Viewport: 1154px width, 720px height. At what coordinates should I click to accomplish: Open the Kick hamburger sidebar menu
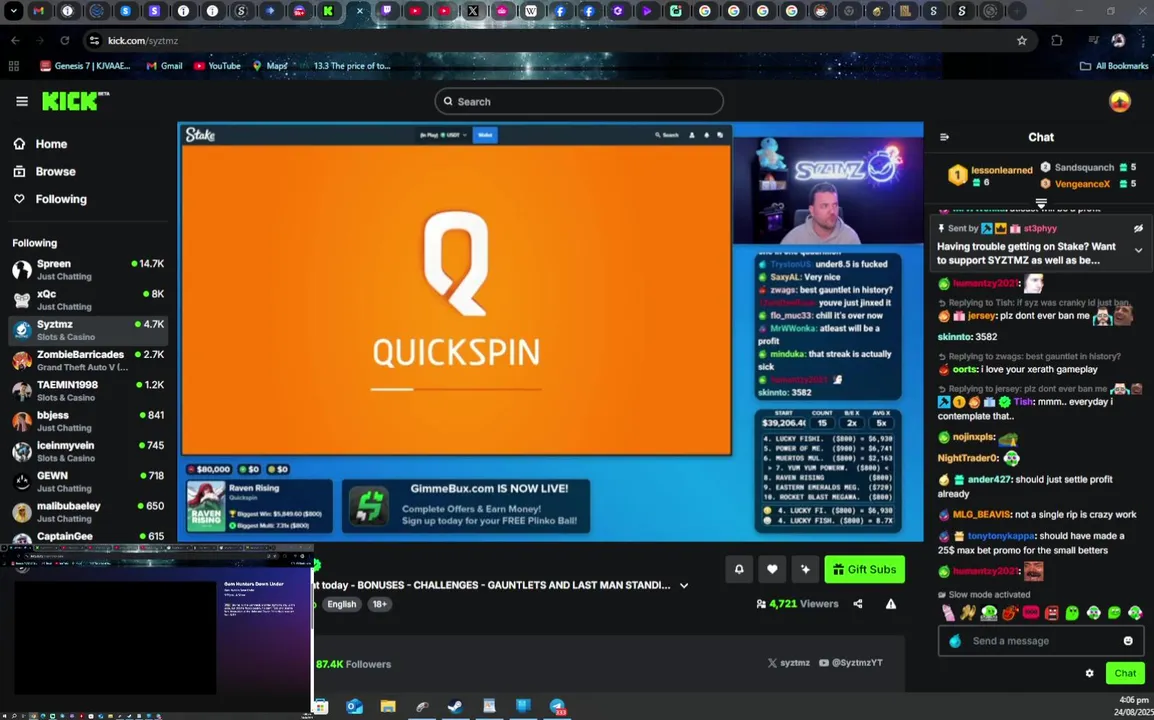pos(22,102)
